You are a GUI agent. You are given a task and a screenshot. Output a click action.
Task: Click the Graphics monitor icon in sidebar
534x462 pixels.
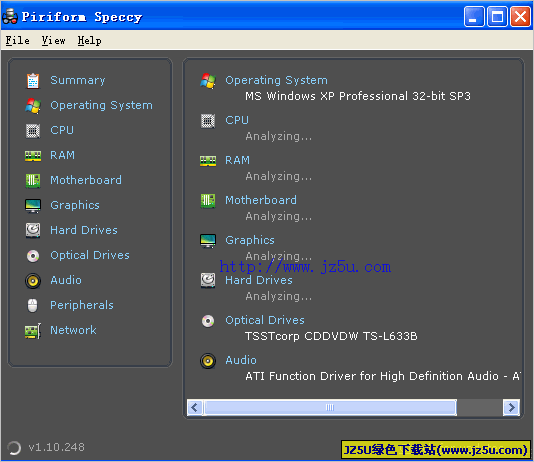tap(33, 206)
